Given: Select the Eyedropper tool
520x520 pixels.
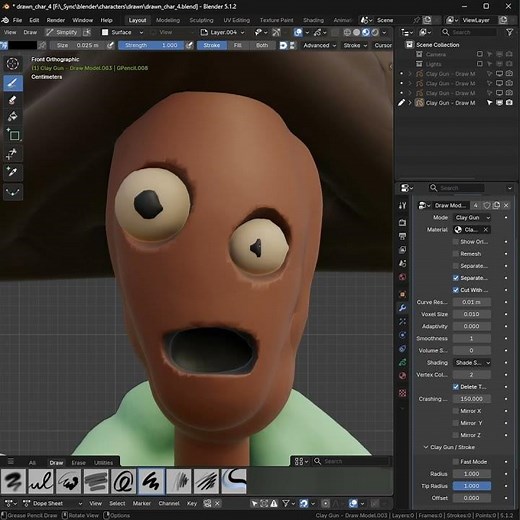Looking at the screenshot, I should (x=13, y=172).
